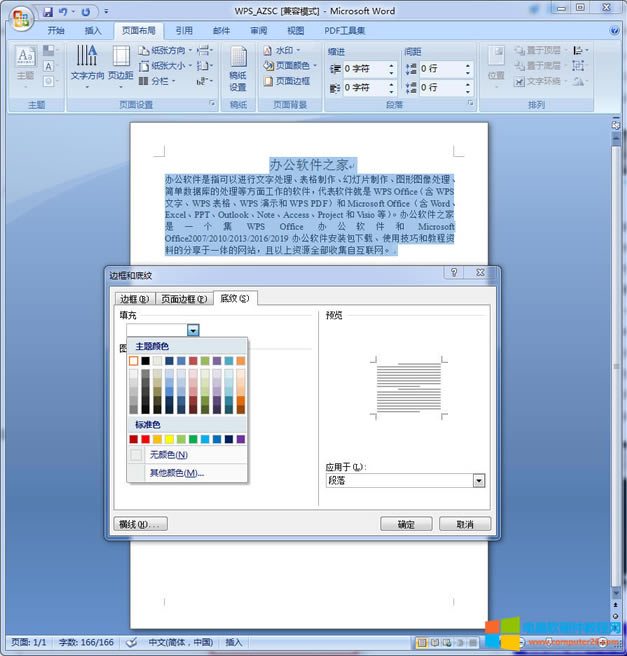Screen dimensions: 627x656
Task: Open the Position (位置) gallery
Action: 496,67
